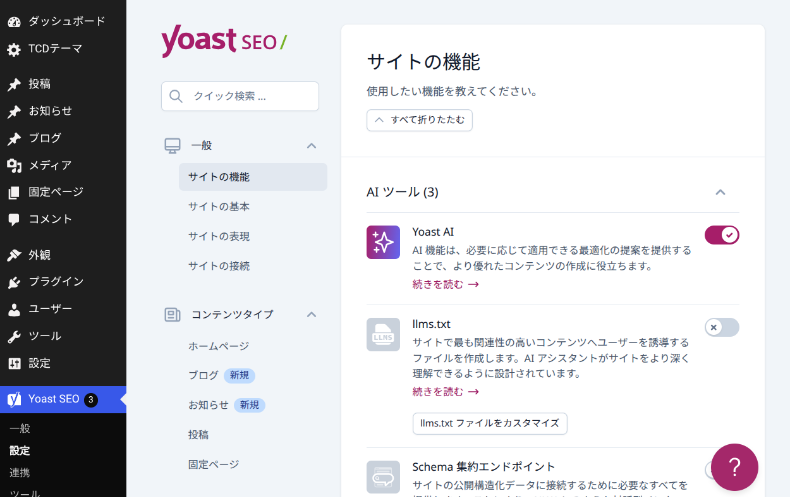Click the llms.txt feature title
Image resolution: width=790 pixels, height=497 pixels.
[x=431, y=324]
